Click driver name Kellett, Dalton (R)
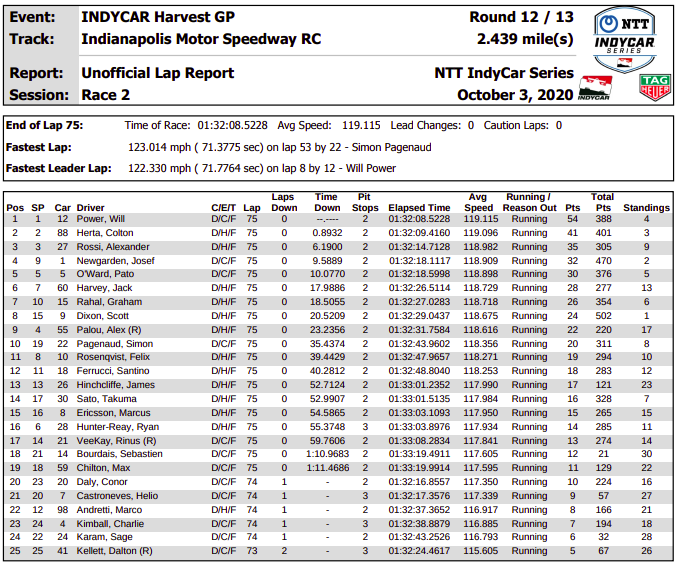 114,551
